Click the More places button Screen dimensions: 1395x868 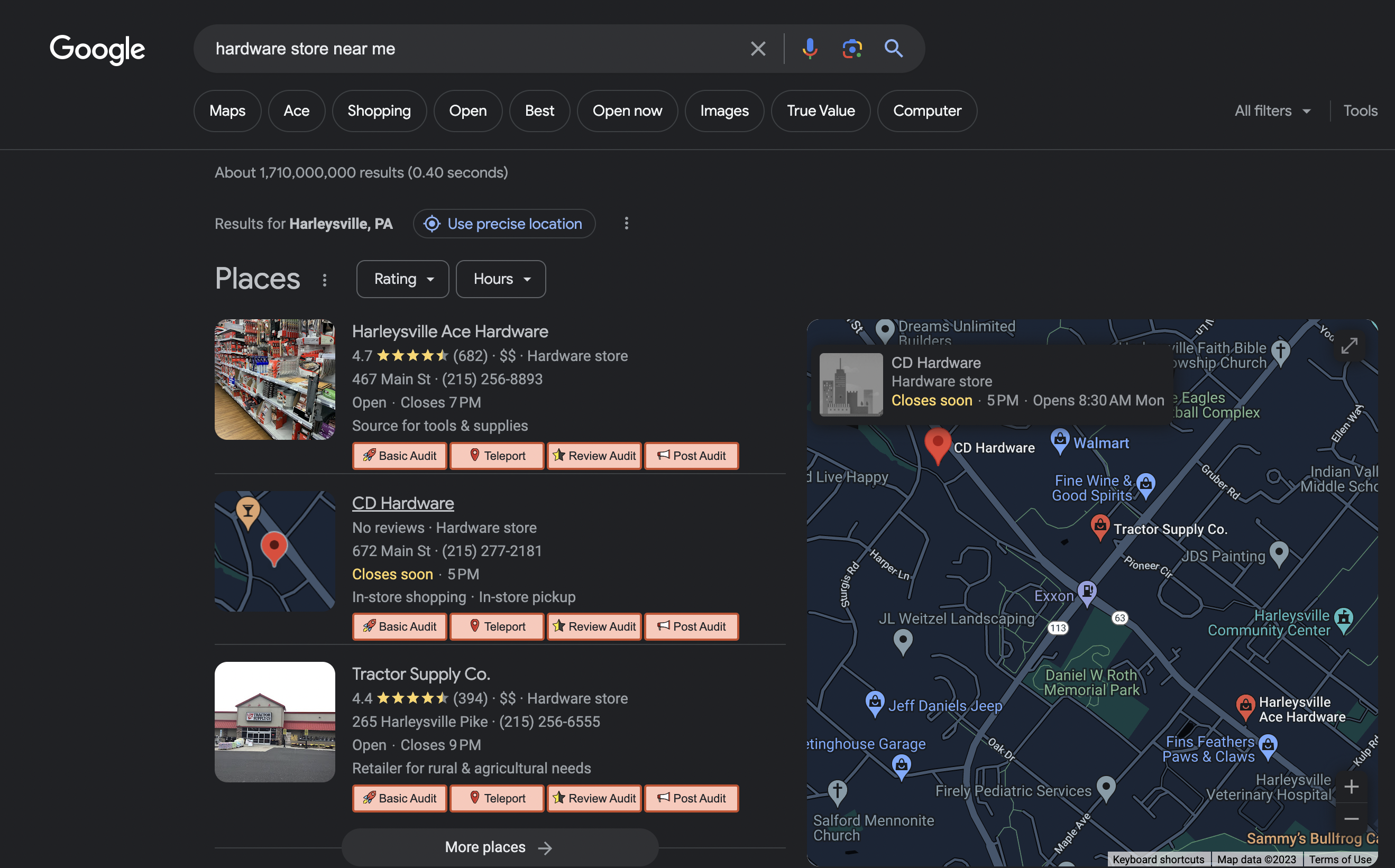coord(500,847)
